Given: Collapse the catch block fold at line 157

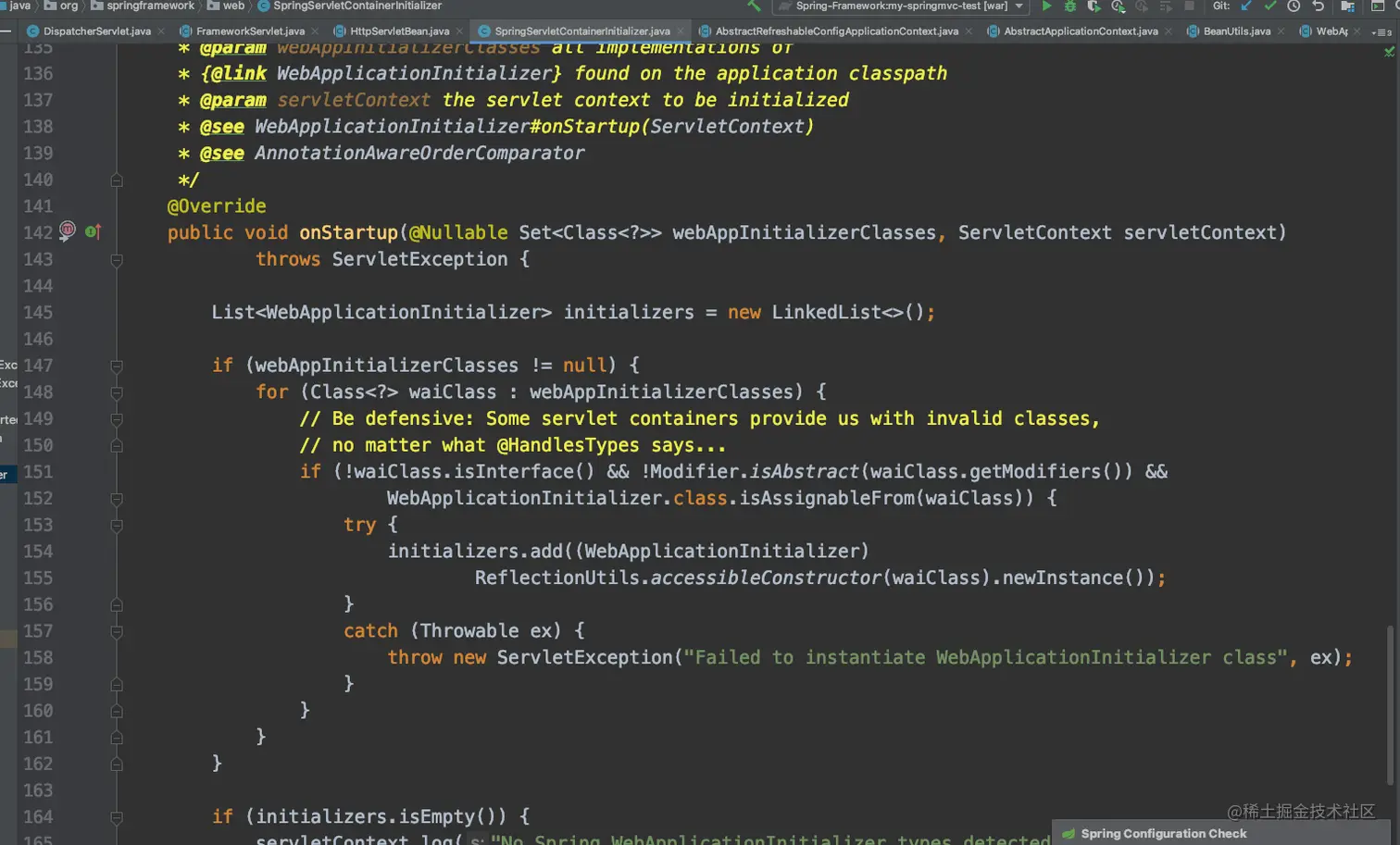Looking at the screenshot, I should point(117,632).
